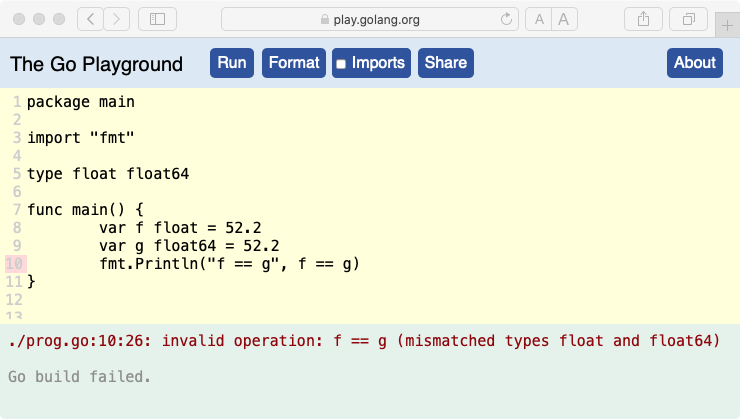This screenshot has width=740, height=419.
Task: Increase text size with large A button
Action: (564, 19)
